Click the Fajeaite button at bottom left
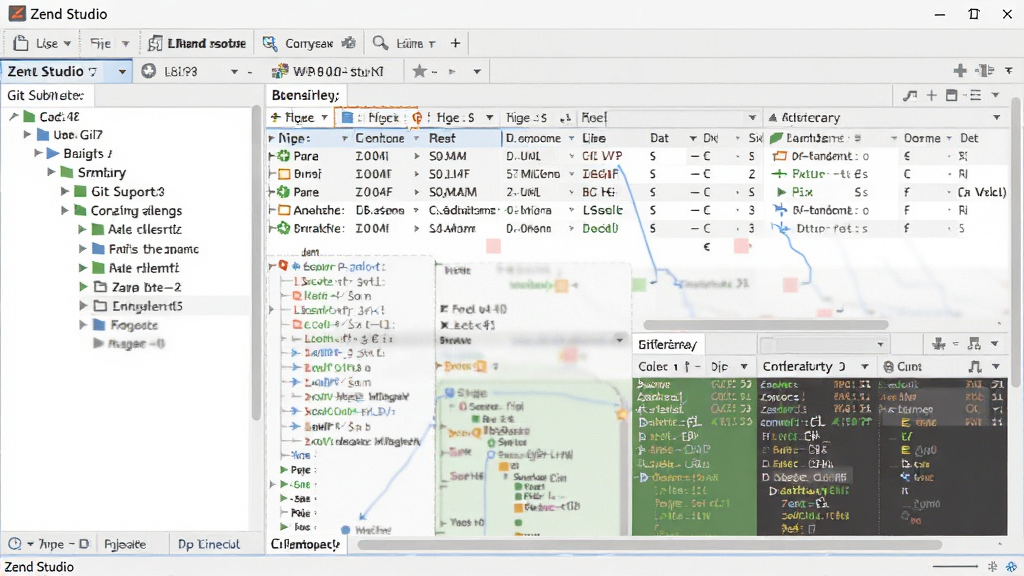 [125, 544]
